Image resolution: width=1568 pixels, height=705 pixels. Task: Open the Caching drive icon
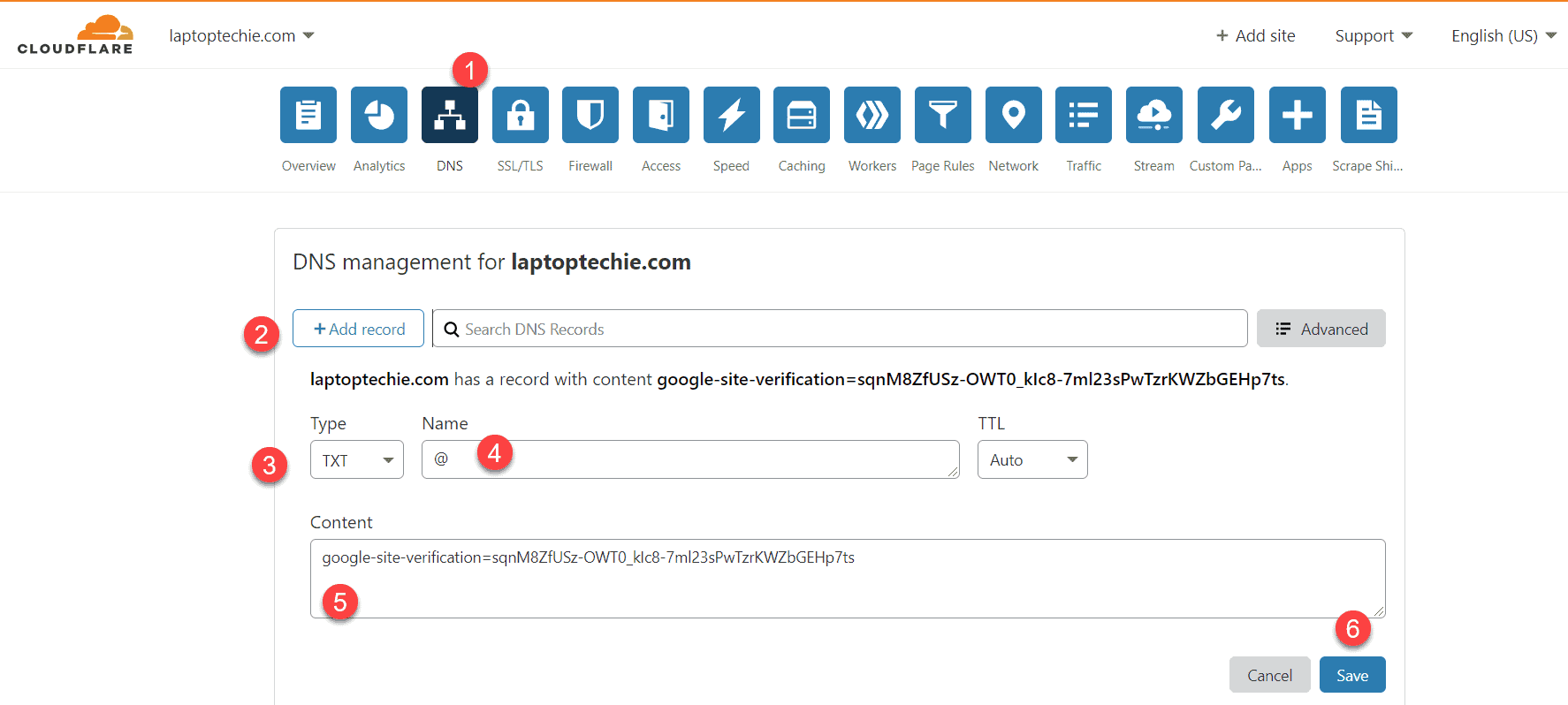point(802,115)
